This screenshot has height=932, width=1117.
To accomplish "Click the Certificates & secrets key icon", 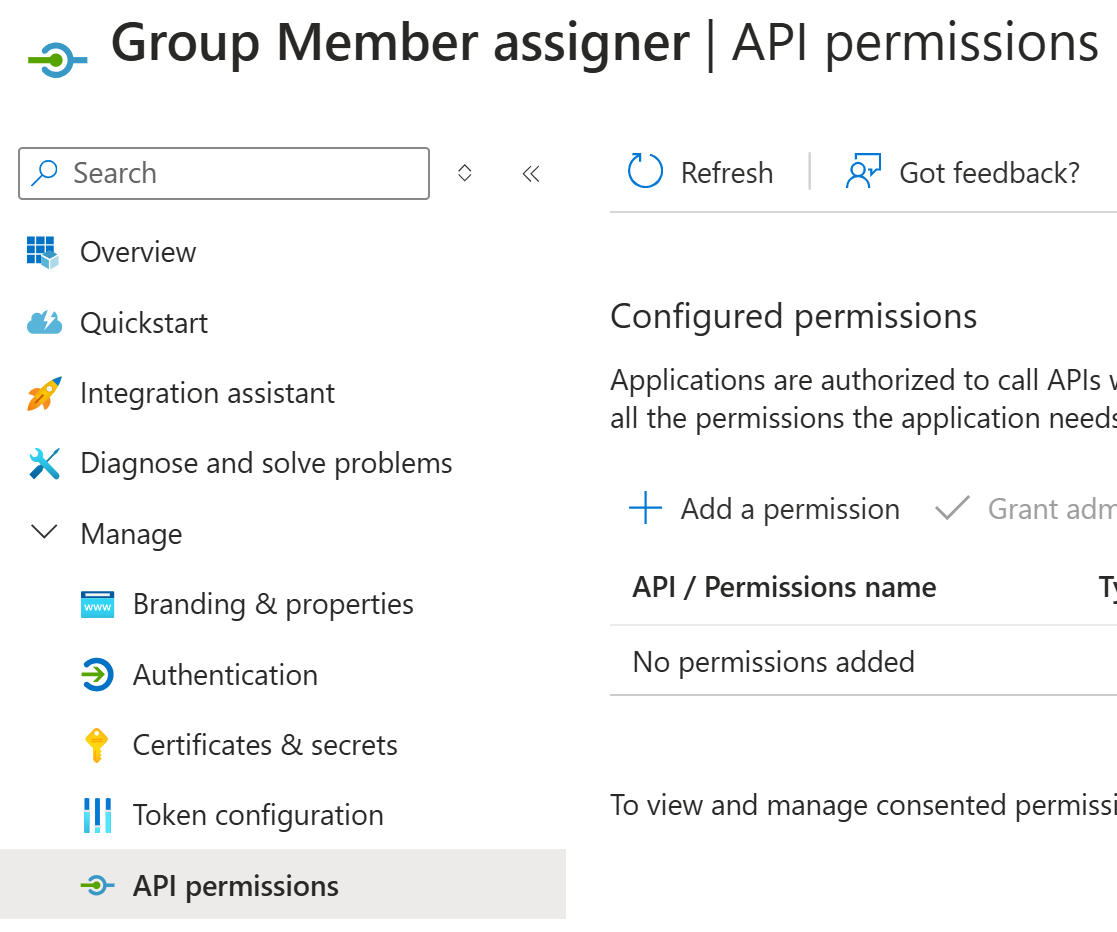I will [97, 745].
